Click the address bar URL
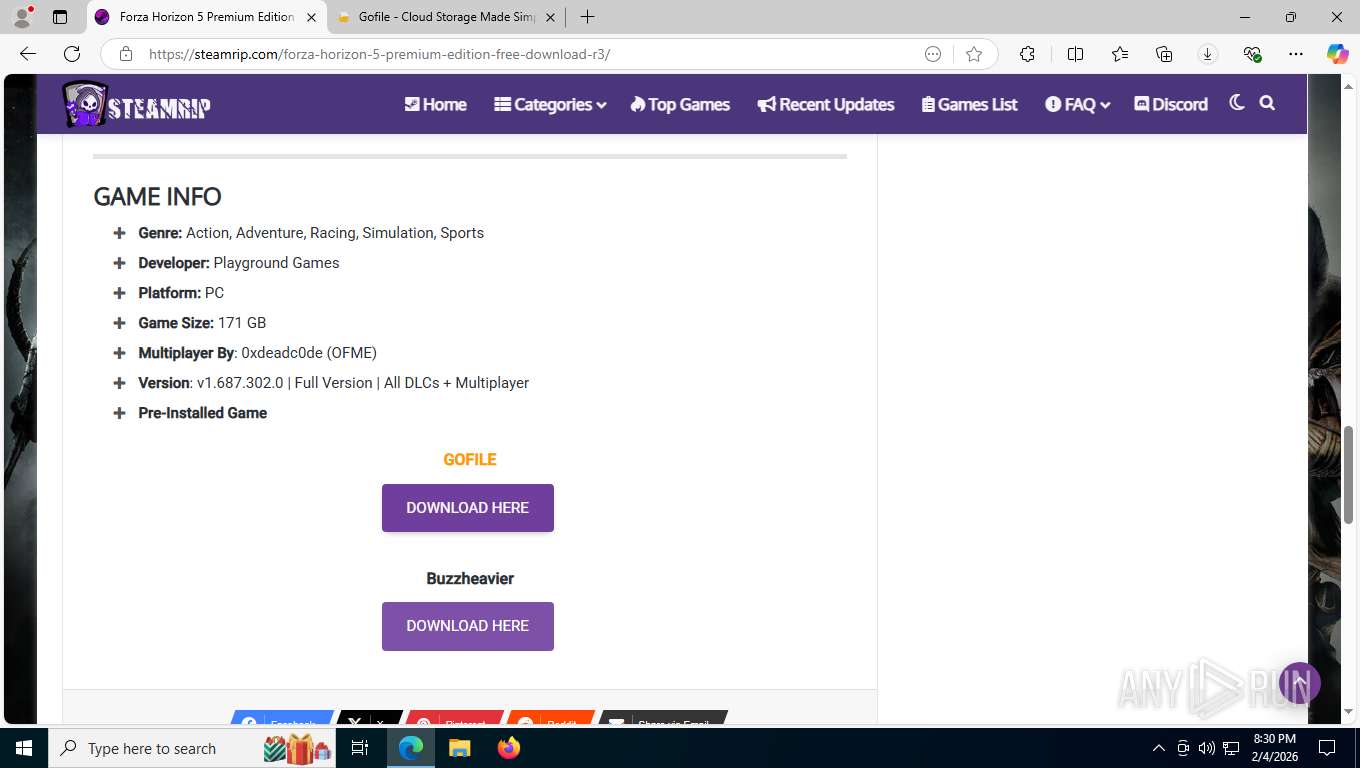The image size is (1360, 768). (379, 54)
